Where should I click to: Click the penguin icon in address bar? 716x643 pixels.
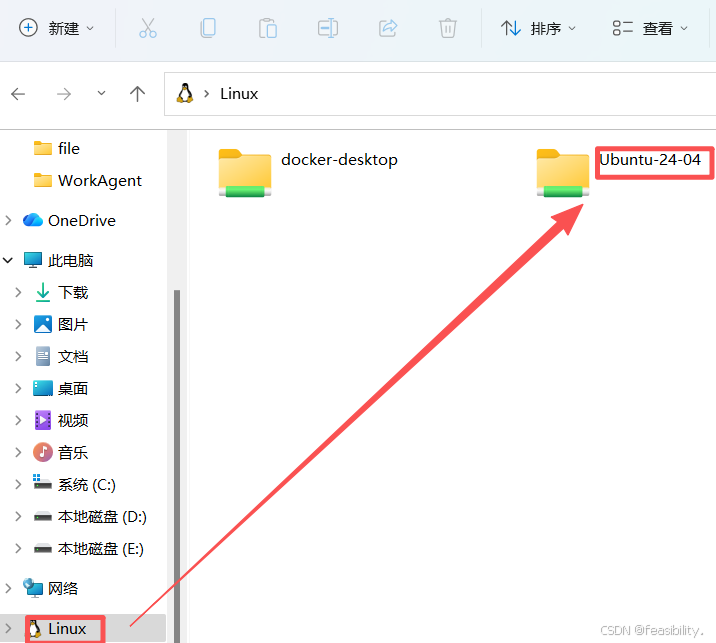(185, 93)
